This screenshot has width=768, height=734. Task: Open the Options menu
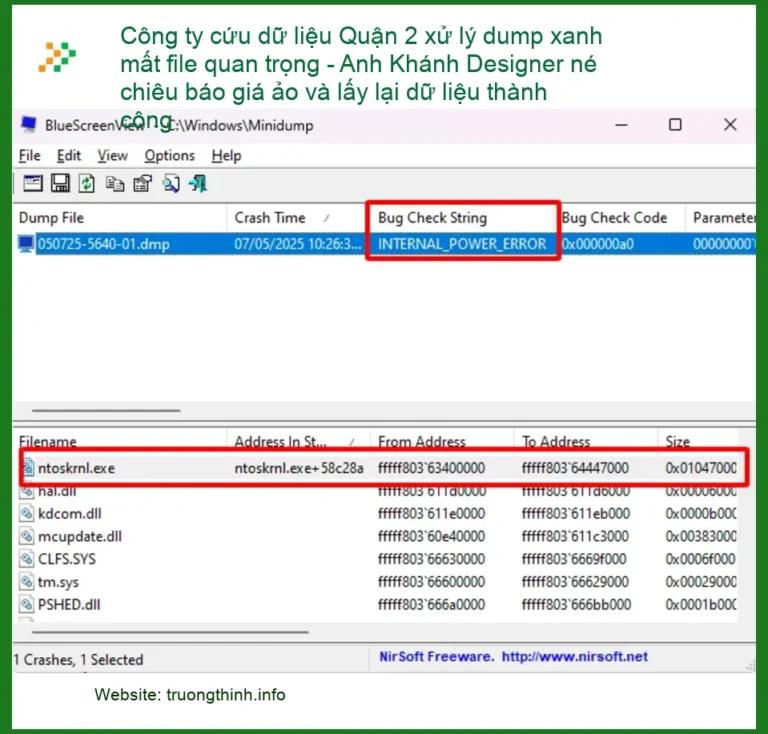pyautogui.click(x=169, y=156)
